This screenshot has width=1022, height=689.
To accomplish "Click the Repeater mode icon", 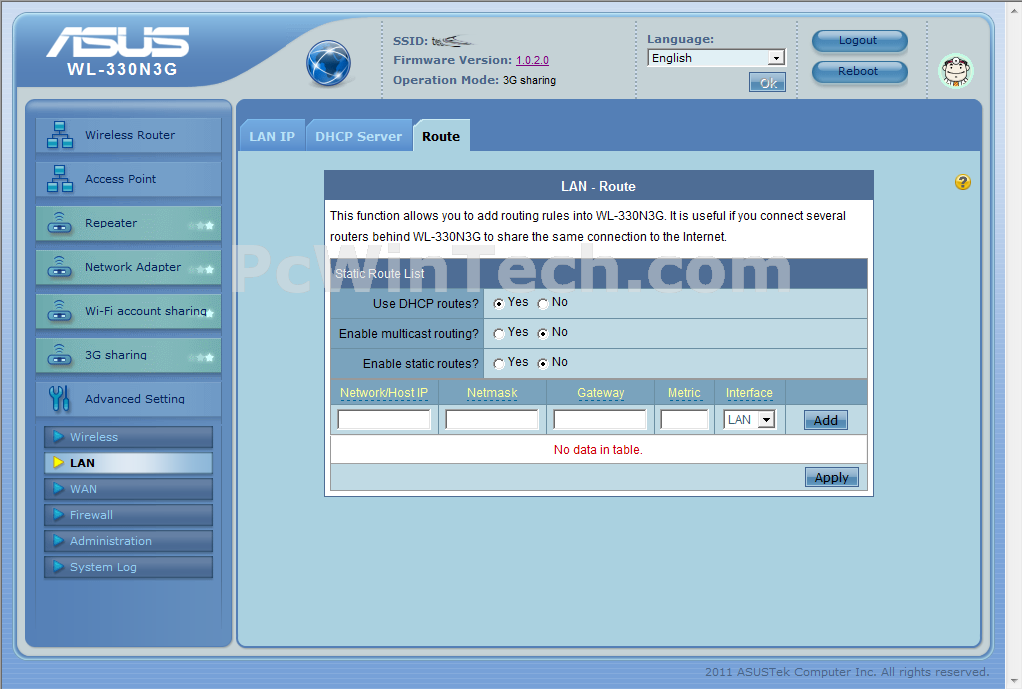I will [x=60, y=223].
